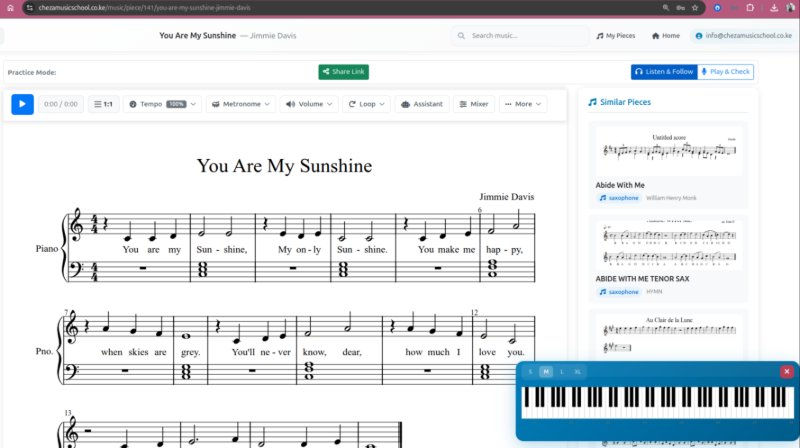The image size is (800, 448).
Task: Click the William Henry Monk composer label
Action: tap(671, 198)
